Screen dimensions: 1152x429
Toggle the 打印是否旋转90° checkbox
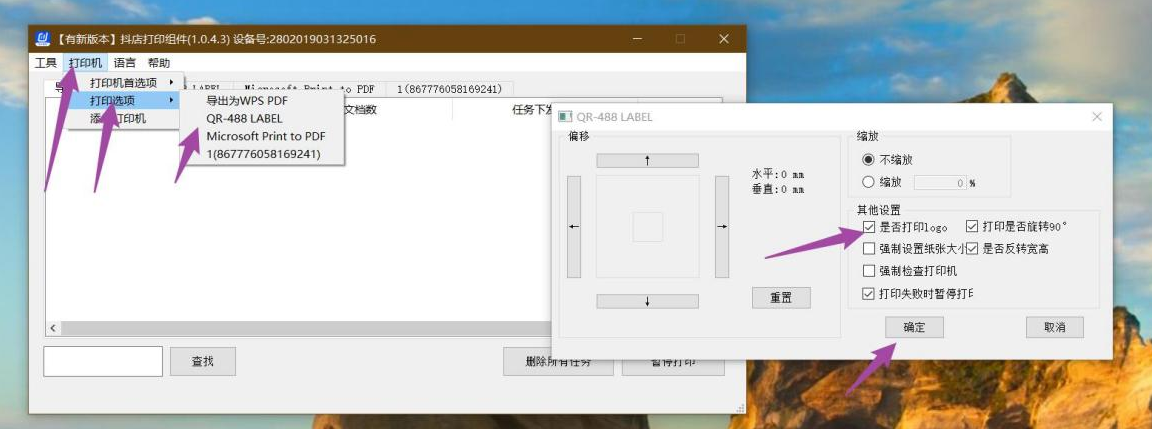point(972,227)
